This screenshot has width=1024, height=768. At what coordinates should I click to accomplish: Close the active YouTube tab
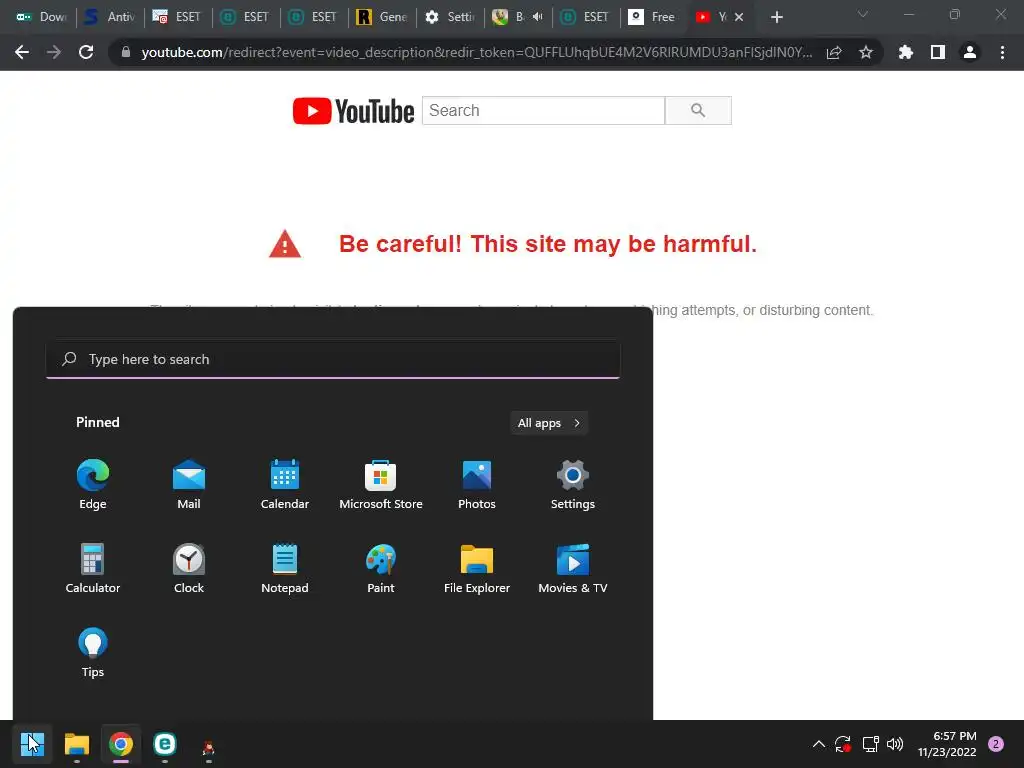click(x=739, y=17)
